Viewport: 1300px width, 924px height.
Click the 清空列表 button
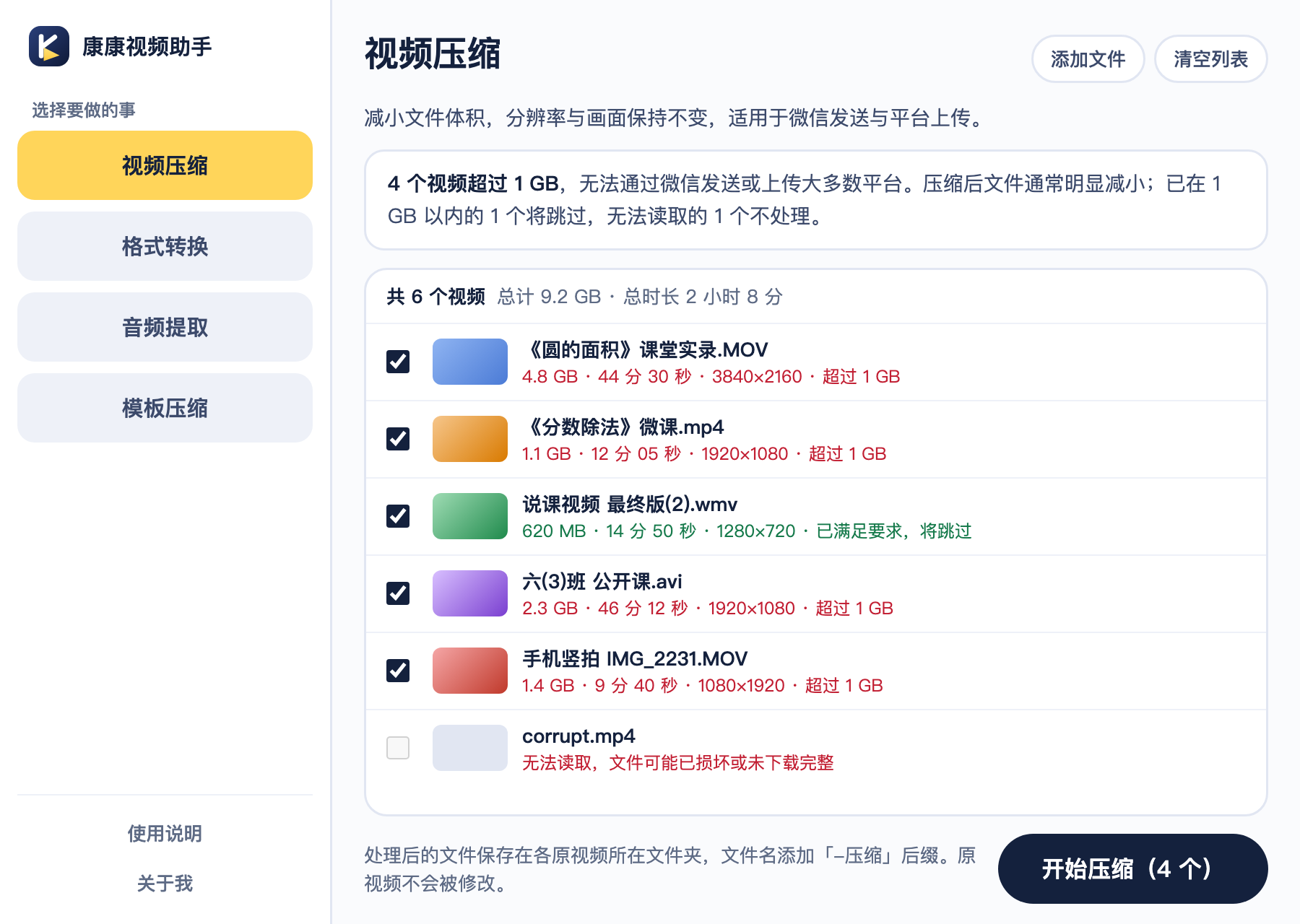(1210, 59)
